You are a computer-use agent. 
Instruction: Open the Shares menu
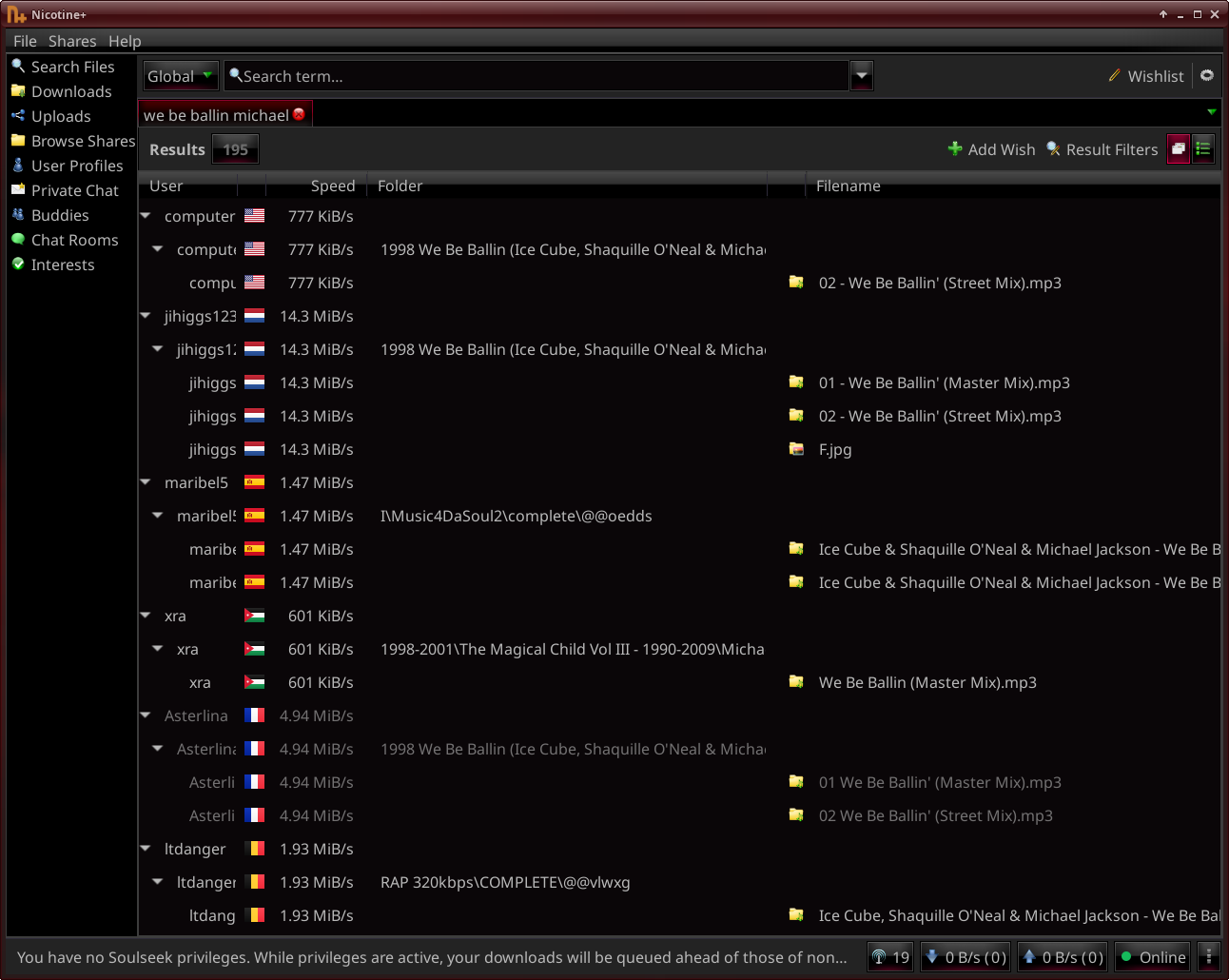[72, 41]
